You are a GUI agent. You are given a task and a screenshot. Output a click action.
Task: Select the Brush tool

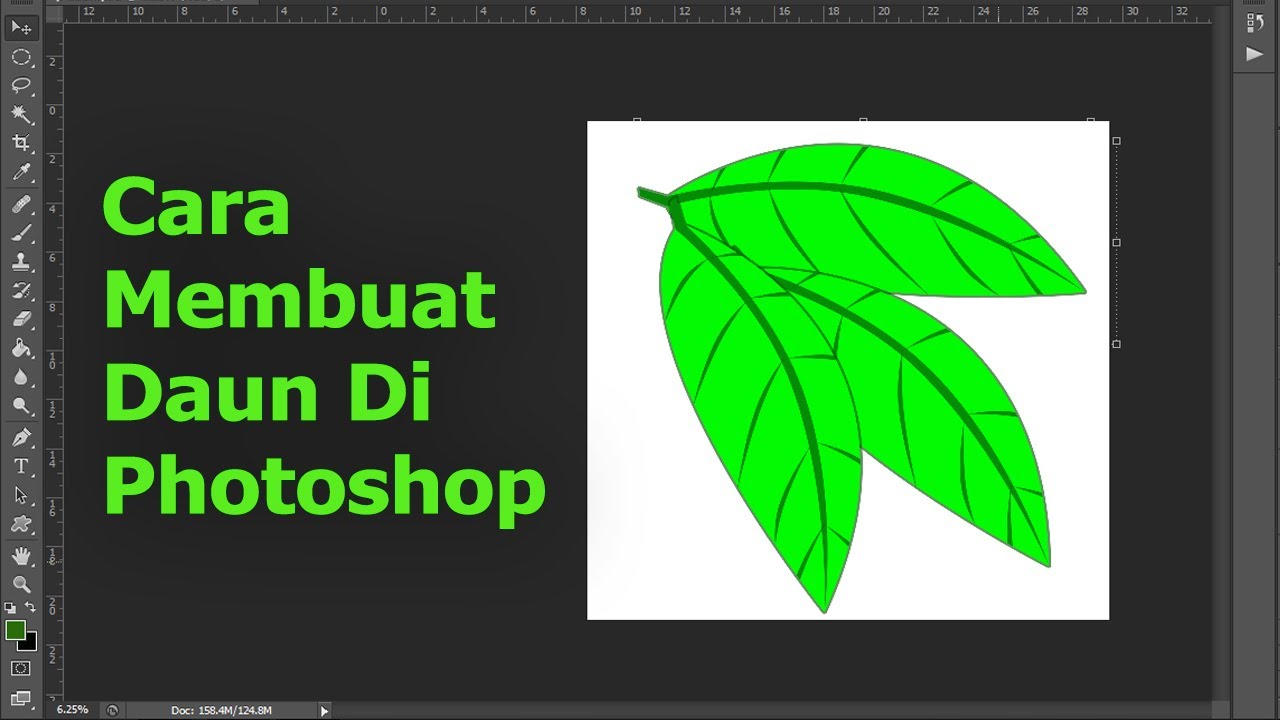pyautogui.click(x=21, y=233)
